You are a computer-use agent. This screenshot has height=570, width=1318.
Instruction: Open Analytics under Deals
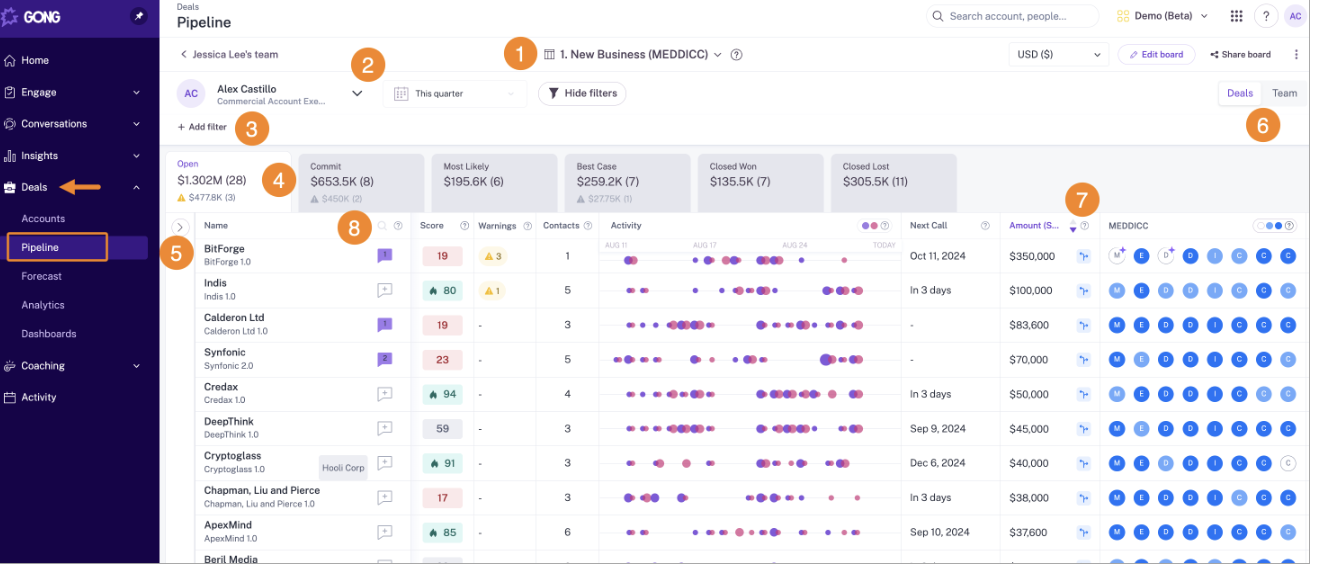click(43, 305)
